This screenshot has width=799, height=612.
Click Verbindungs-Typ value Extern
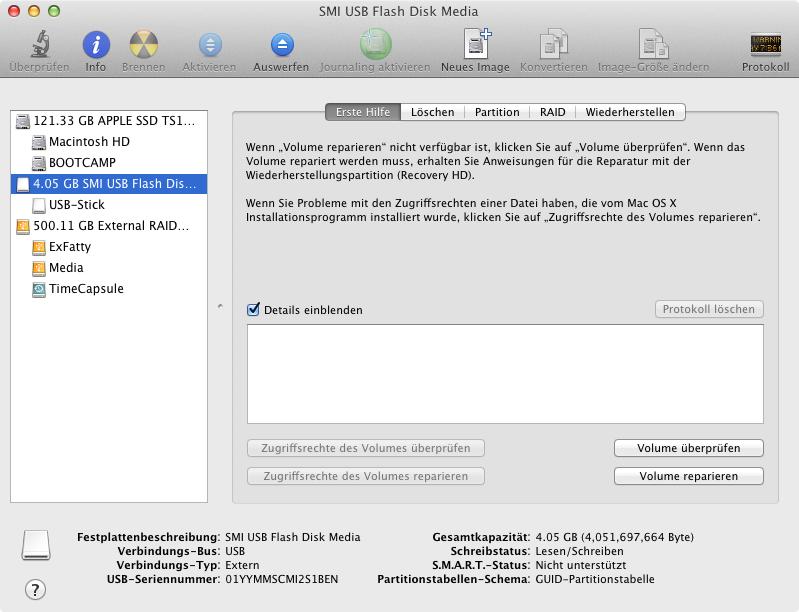click(242, 565)
